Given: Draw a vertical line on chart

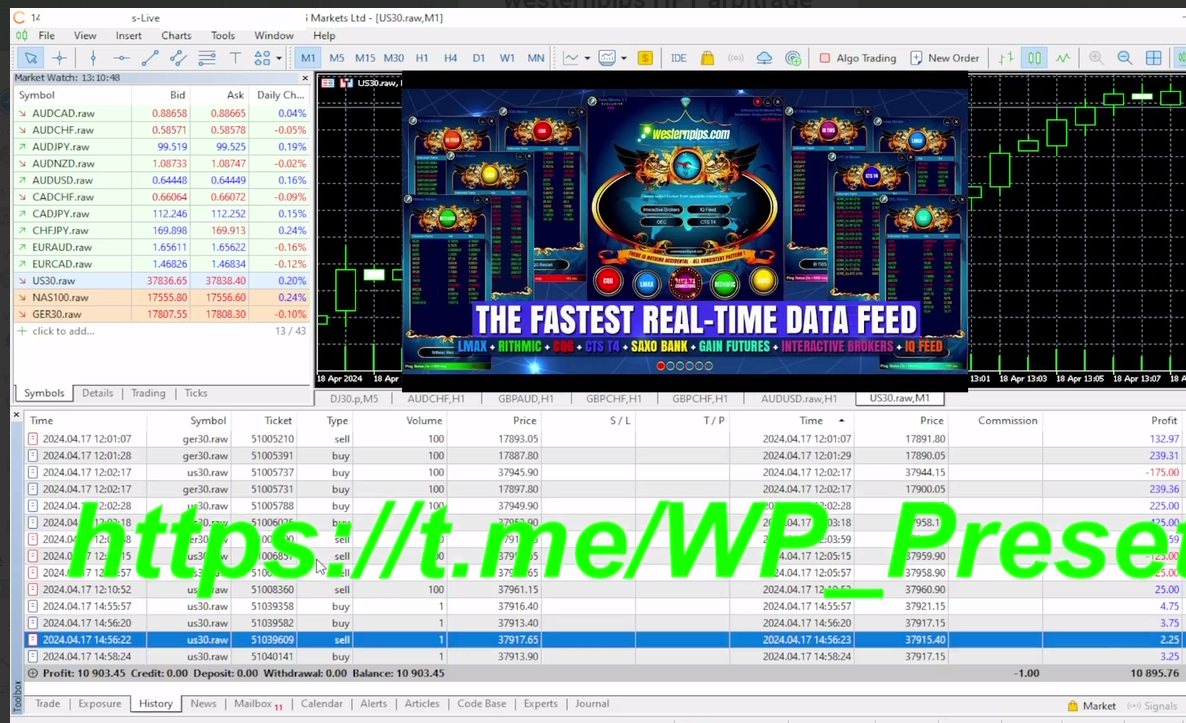Looking at the screenshot, I should click(x=93, y=58).
